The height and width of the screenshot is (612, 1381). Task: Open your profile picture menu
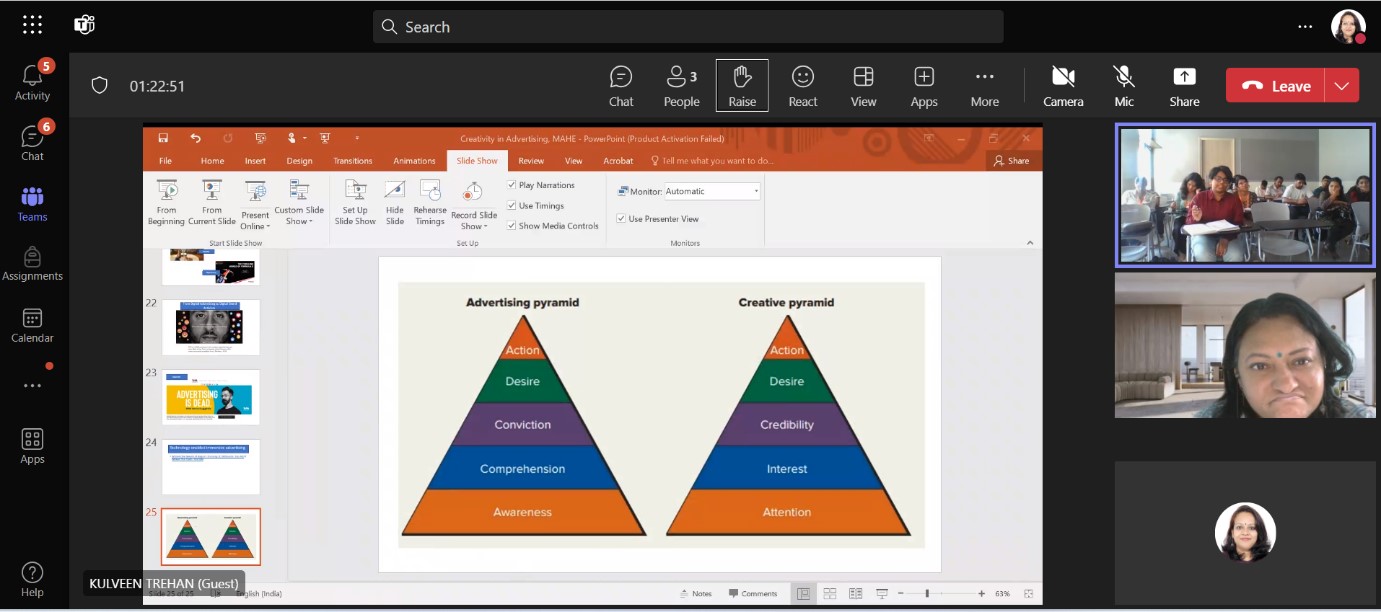[x=1347, y=26]
